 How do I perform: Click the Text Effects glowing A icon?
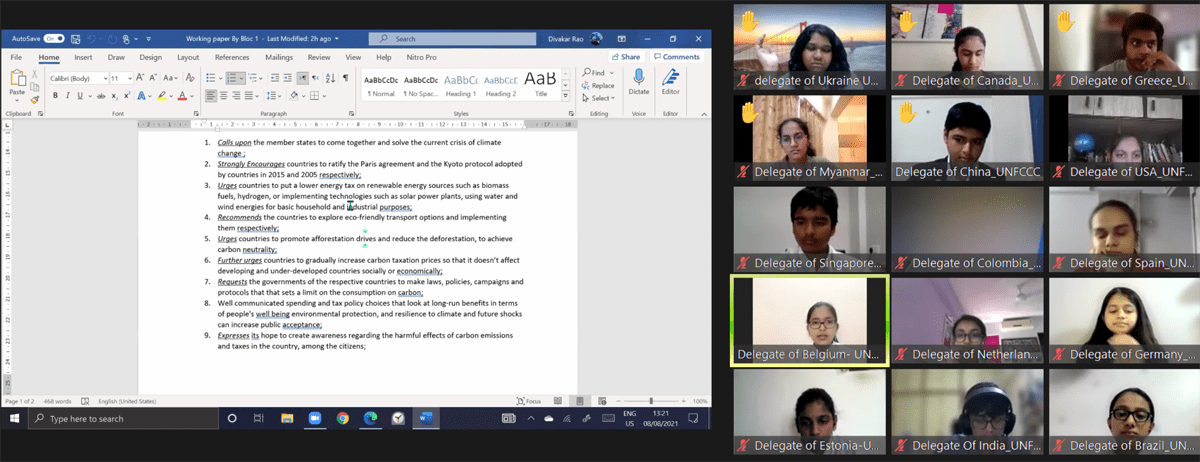coord(141,96)
